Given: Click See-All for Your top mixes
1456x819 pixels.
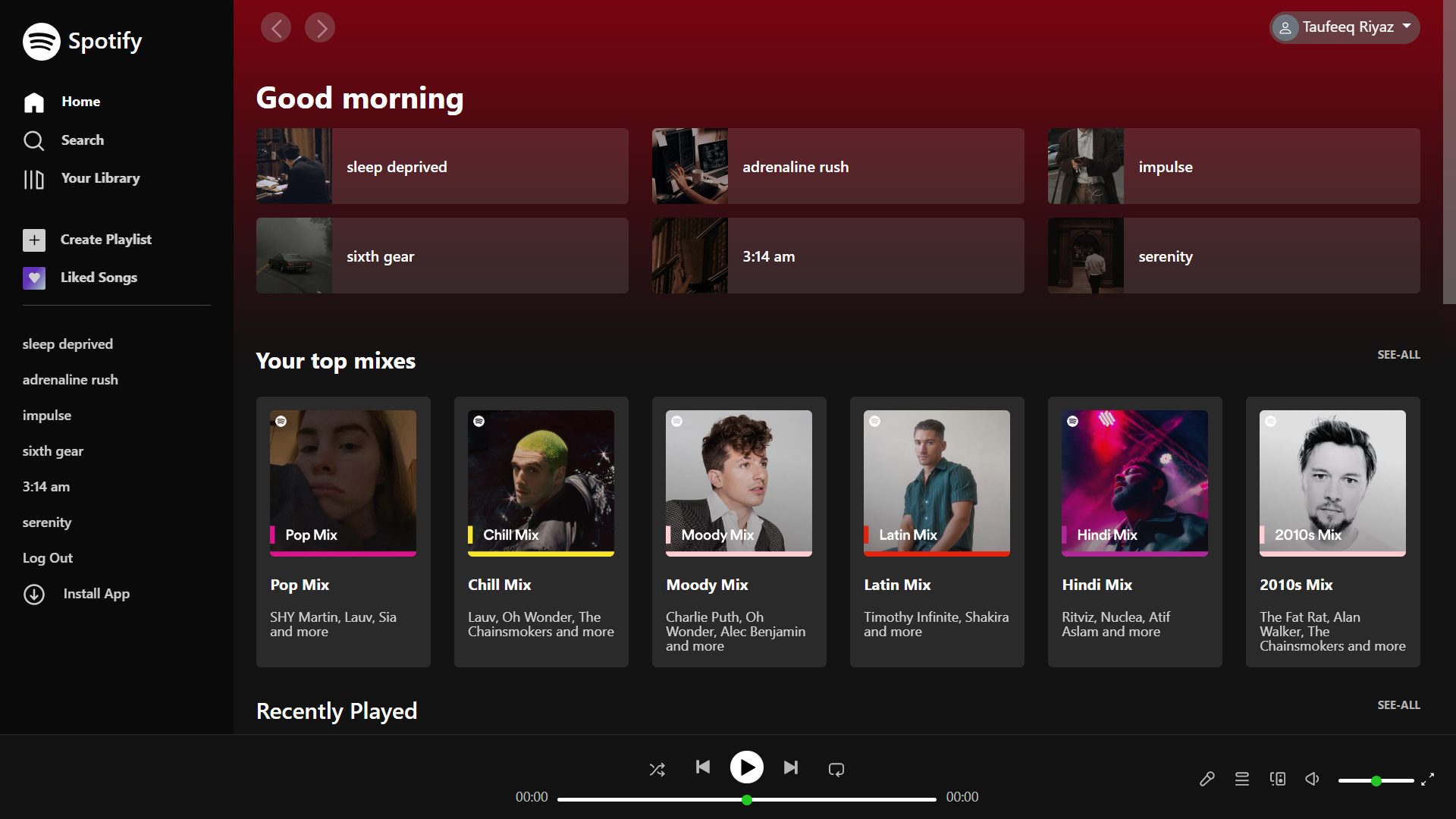Looking at the screenshot, I should click(1398, 355).
